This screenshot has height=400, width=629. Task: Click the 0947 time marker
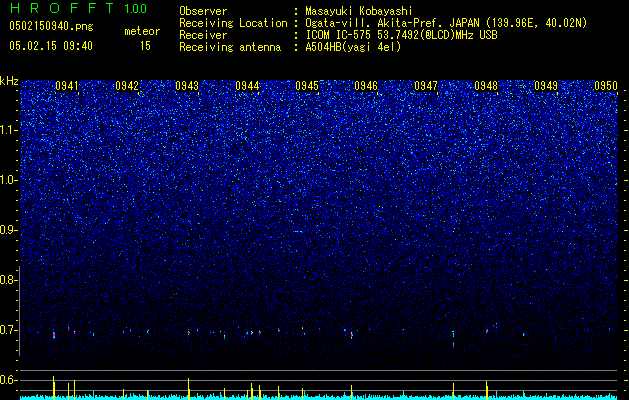[426, 86]
